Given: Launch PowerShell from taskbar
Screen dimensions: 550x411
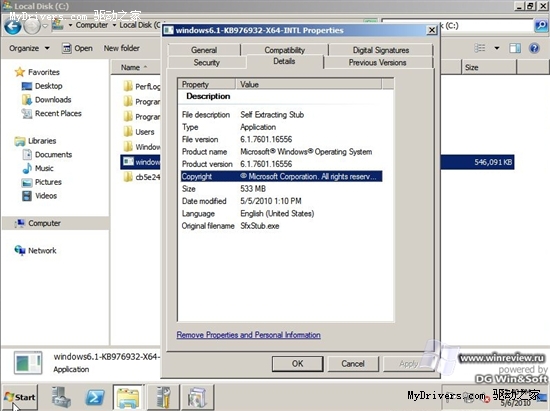Looking at the screenshot, I should [95, 397].
